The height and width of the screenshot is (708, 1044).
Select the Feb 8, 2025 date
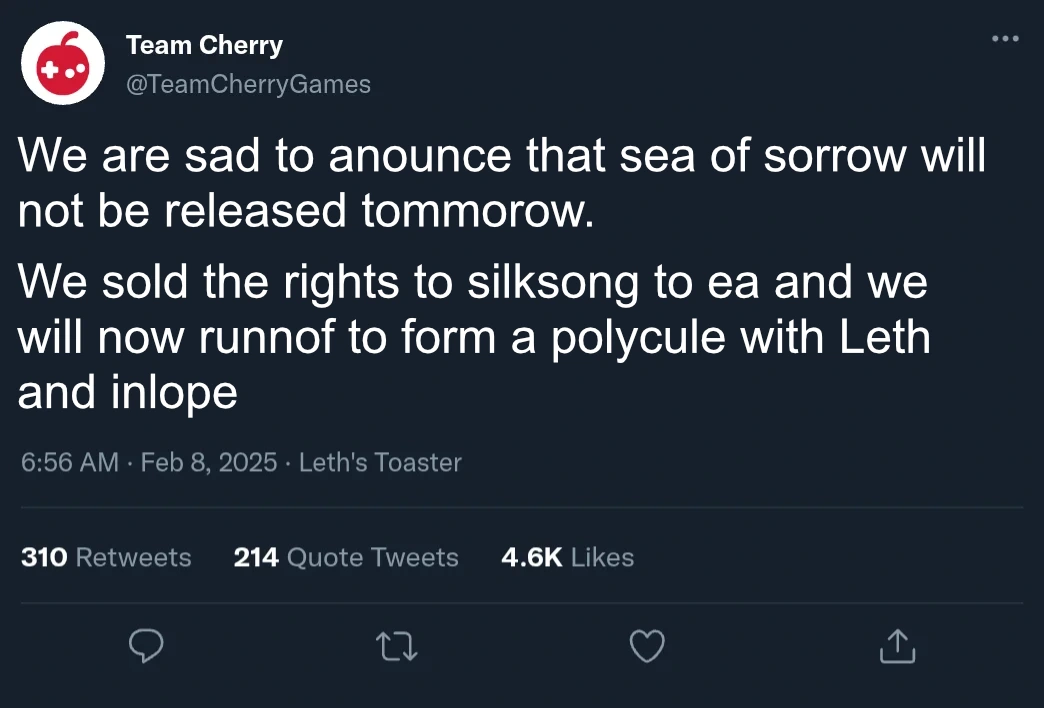tap(209, 463)
